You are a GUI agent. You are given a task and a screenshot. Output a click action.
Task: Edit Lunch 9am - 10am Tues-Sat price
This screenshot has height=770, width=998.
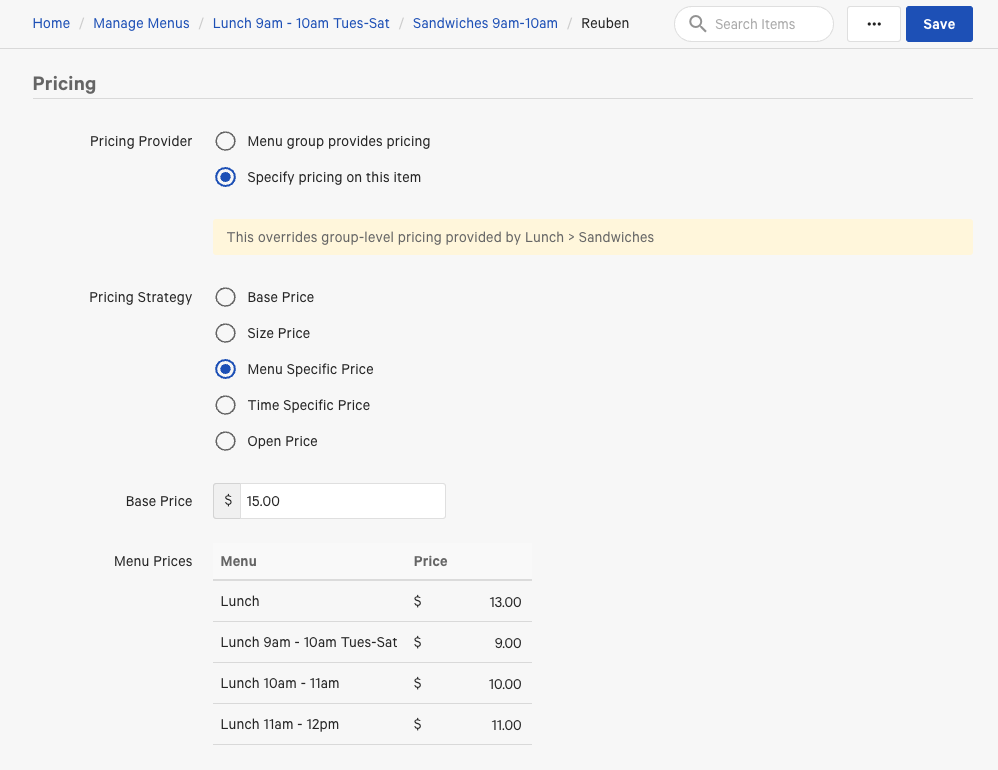coord(507,643)
